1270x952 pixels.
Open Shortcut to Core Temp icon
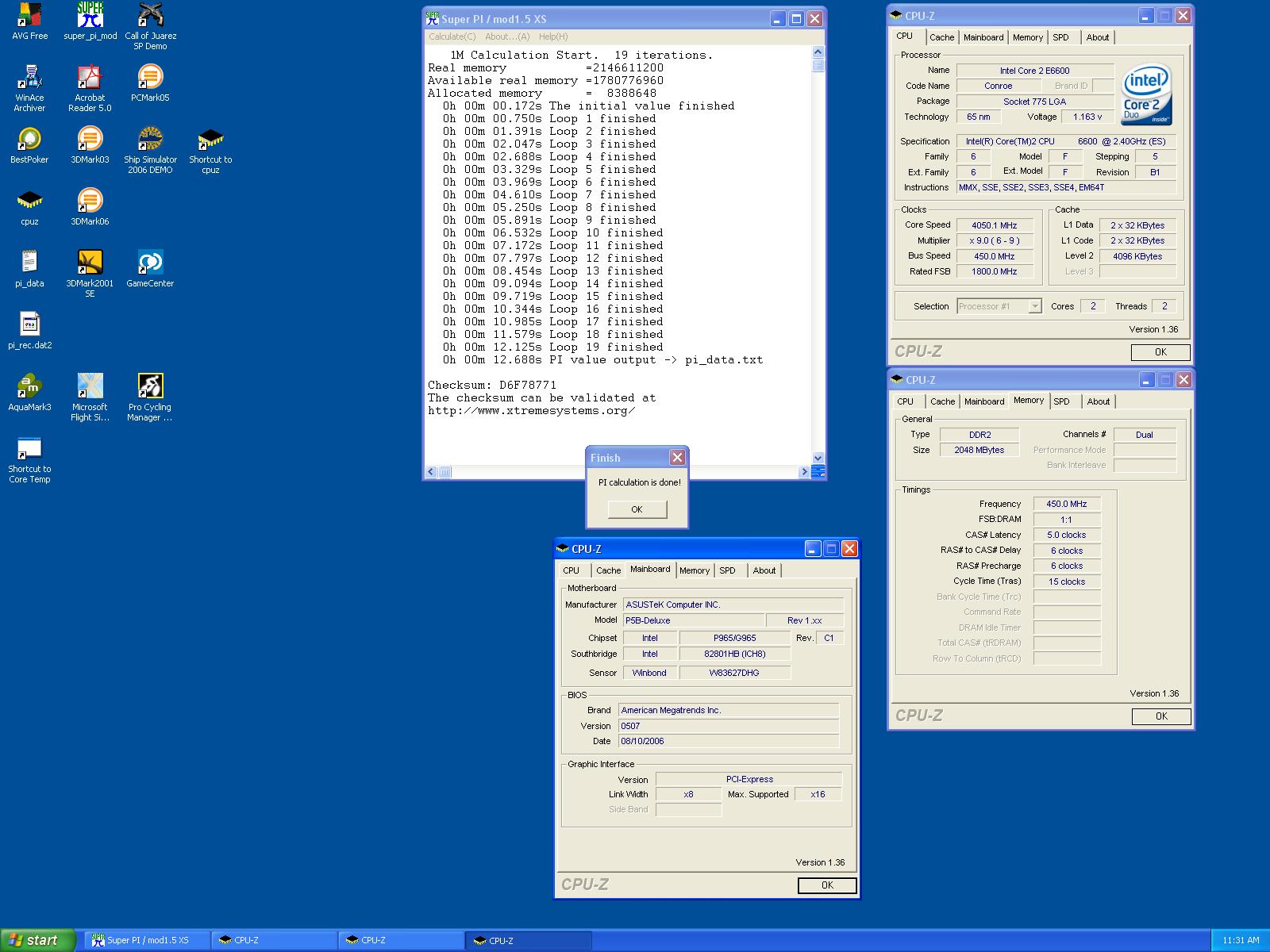29,460
